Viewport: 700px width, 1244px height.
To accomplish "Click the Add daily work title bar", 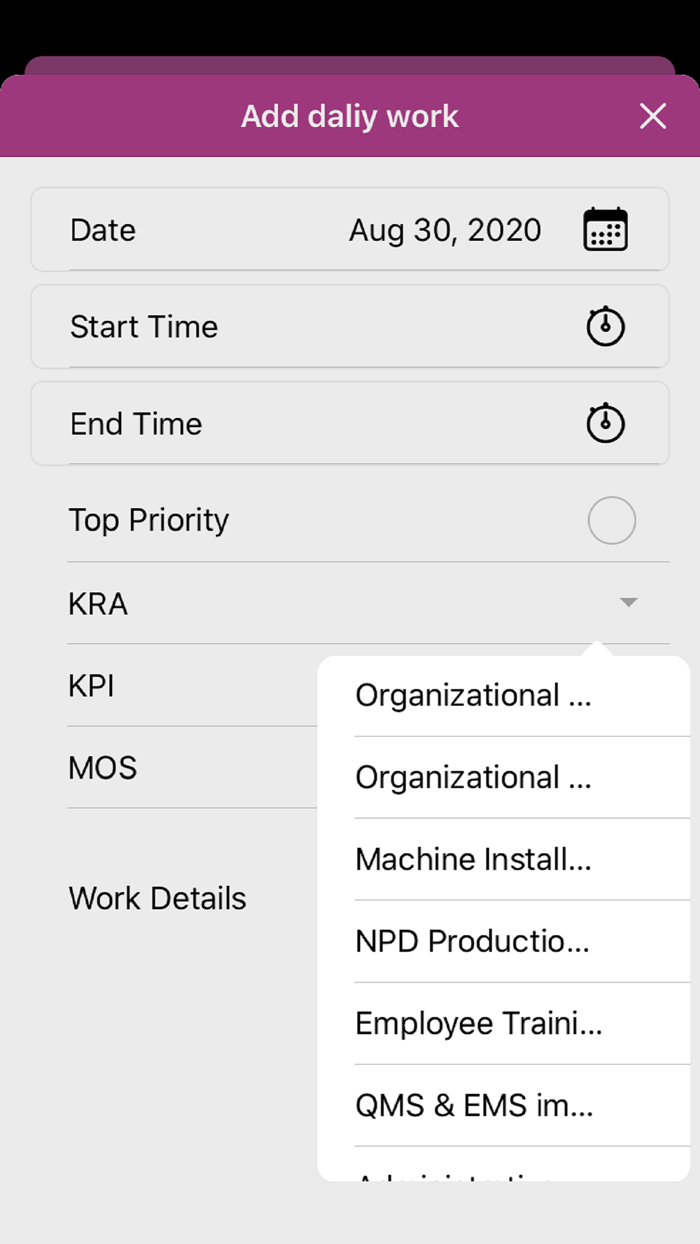I will tap(349, 116).
